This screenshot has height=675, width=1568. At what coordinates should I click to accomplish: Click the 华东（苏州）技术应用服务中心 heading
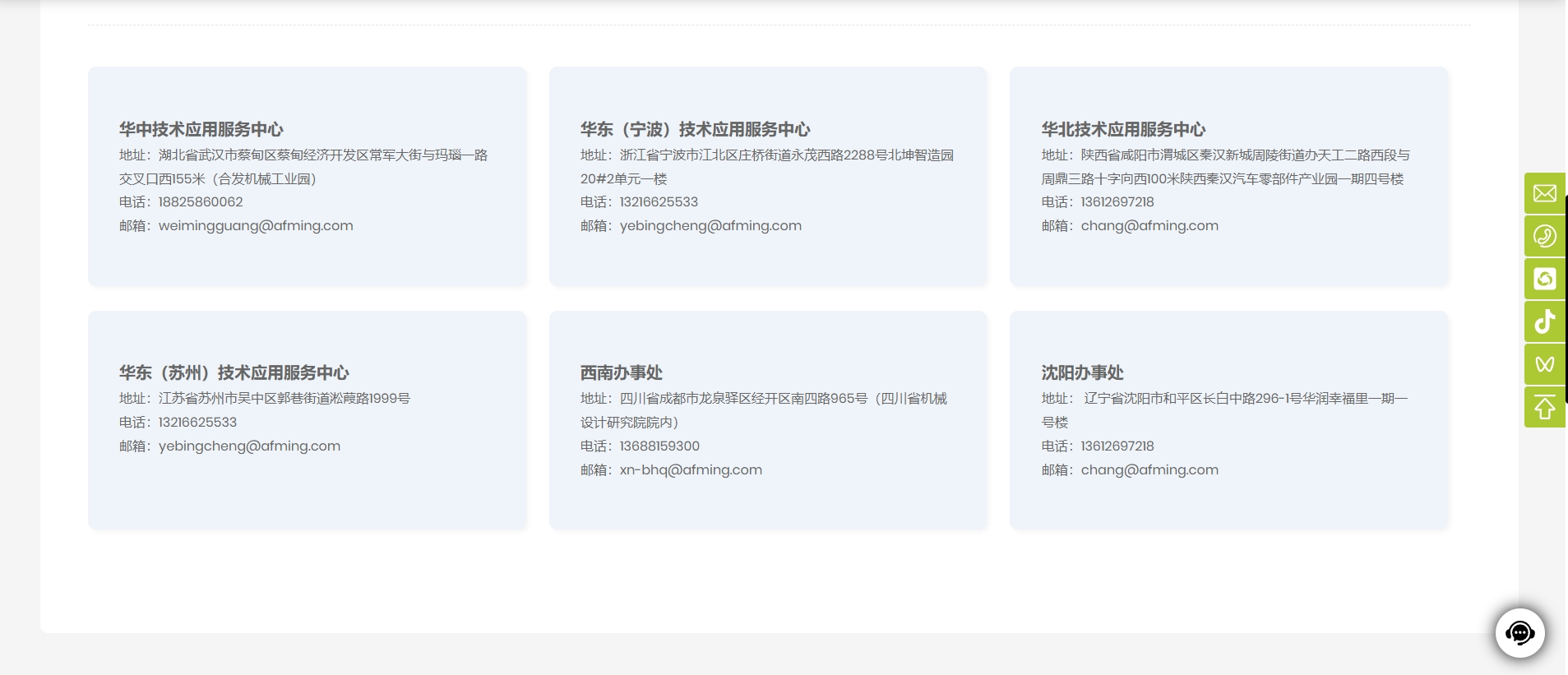[234, 372]
